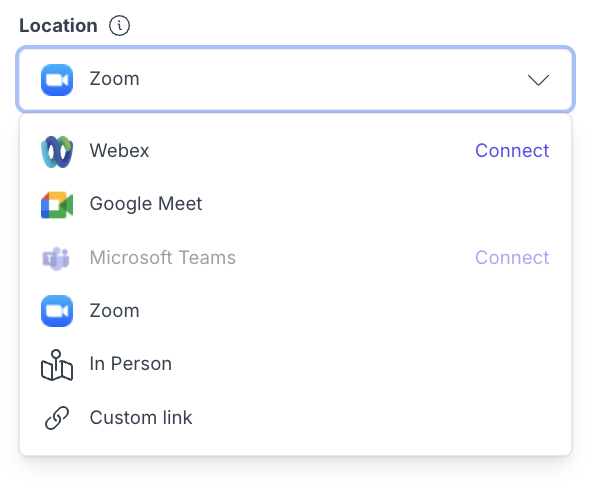This screenshot has height=482, width=594.
Task: Click the Google Meet camera icon
Action: [x=57, y=205]
